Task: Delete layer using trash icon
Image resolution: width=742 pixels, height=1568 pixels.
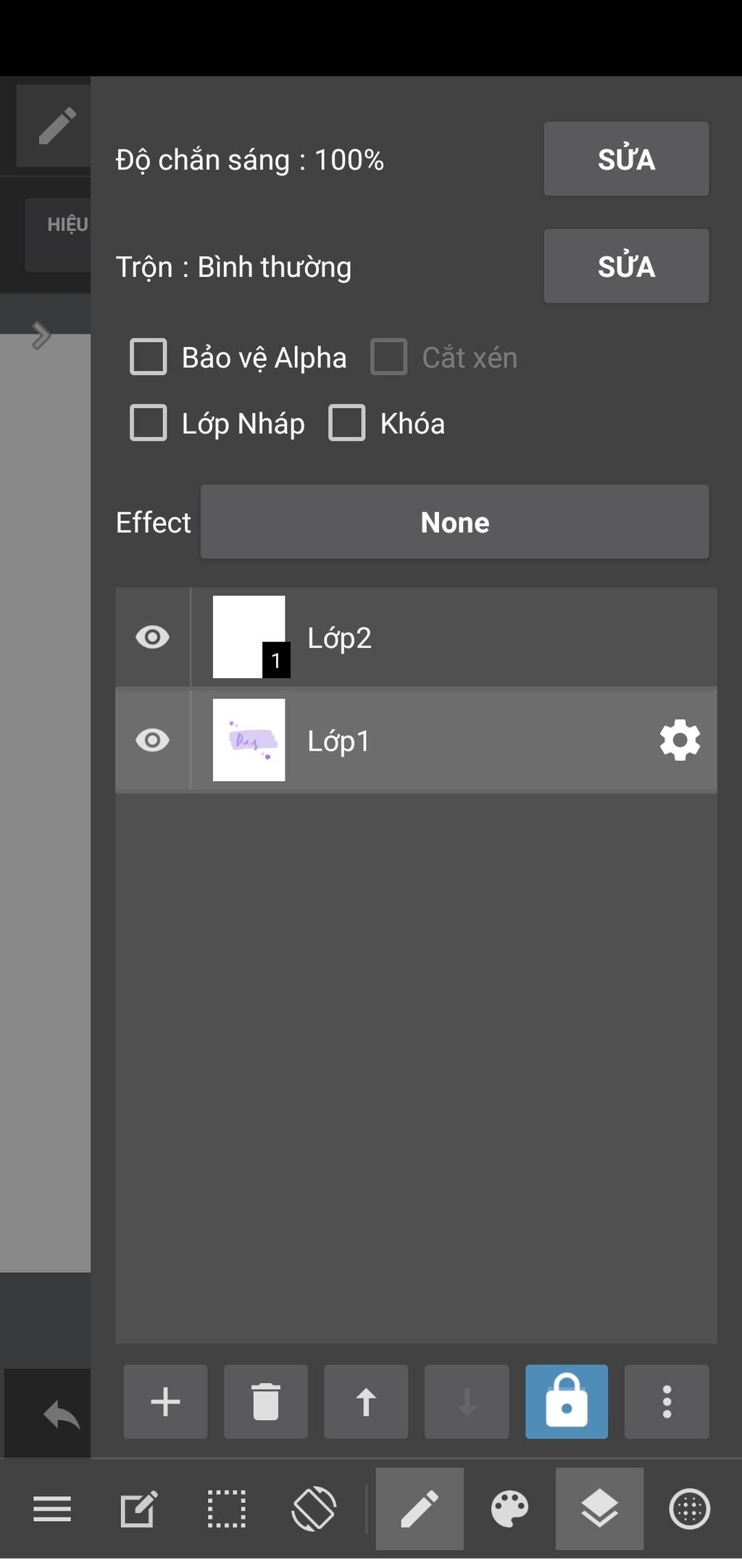Action: (x=265, y=1401)
